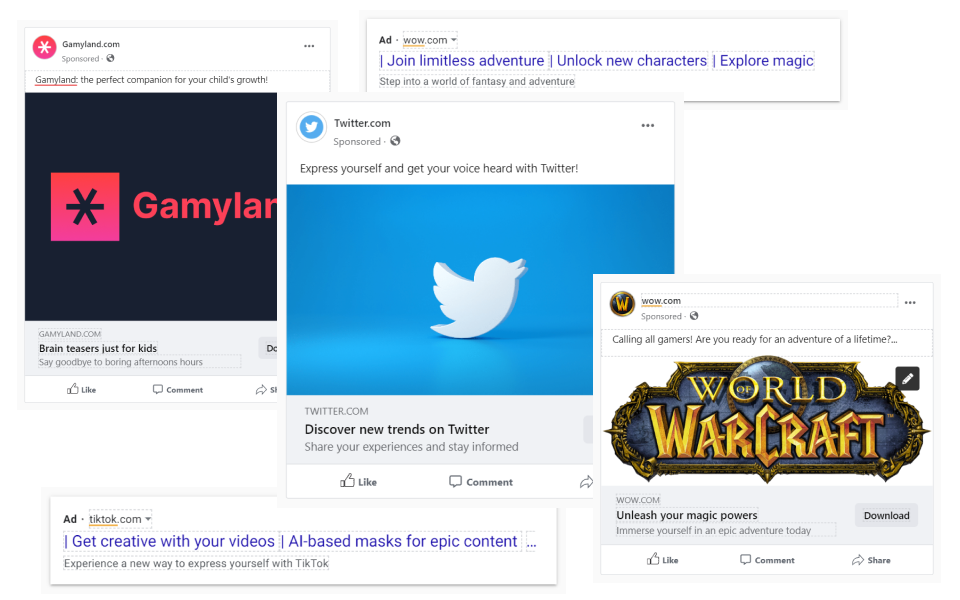Click the Twitter bird profile avatar

click(x=312, y=127)
